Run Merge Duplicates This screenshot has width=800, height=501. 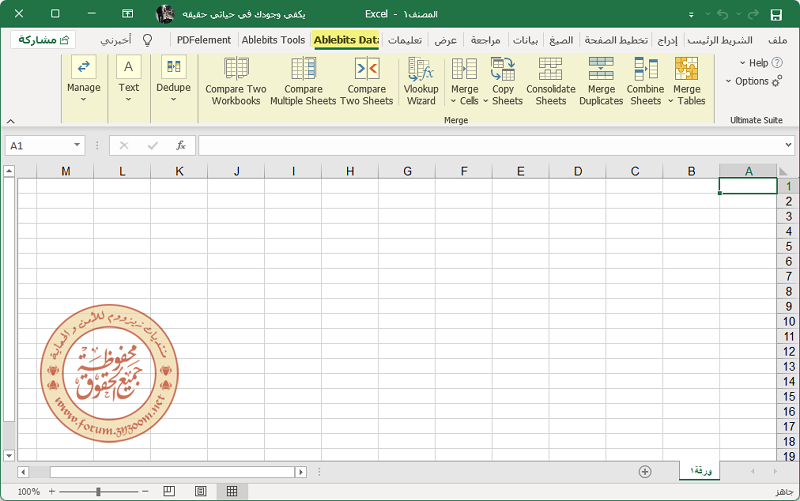601,82
